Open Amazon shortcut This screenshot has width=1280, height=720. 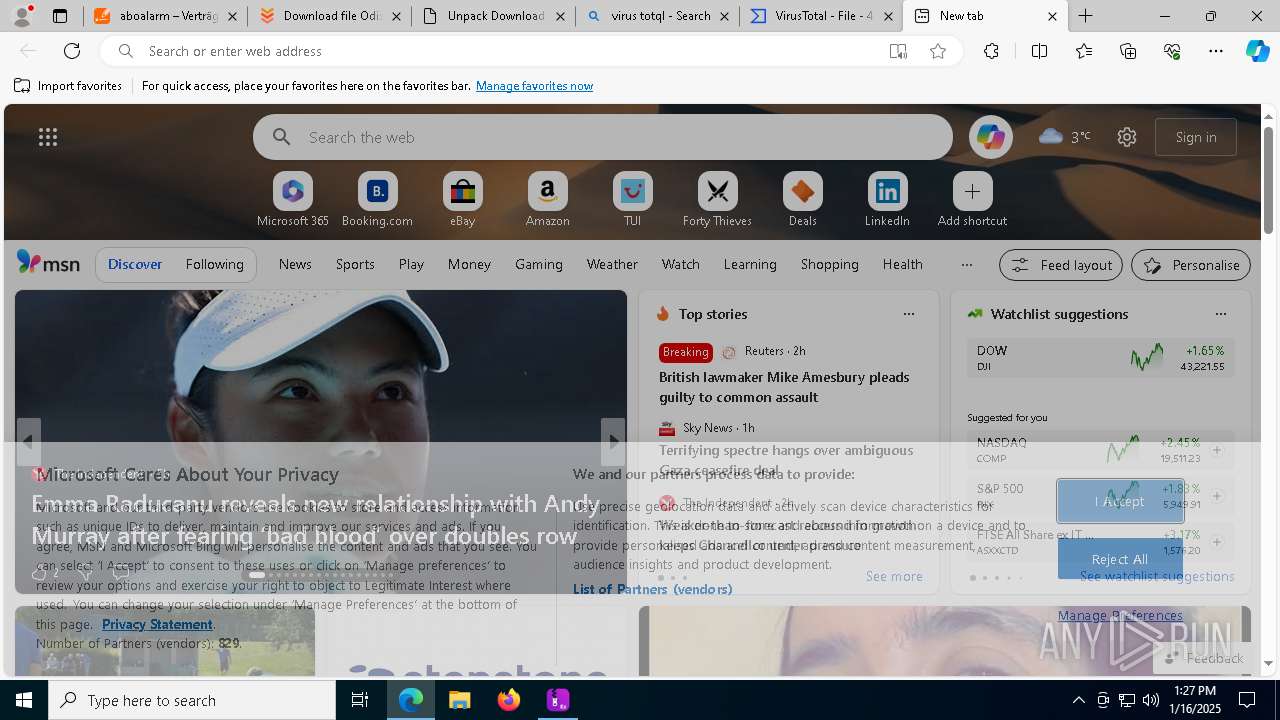tap(547, 200)
